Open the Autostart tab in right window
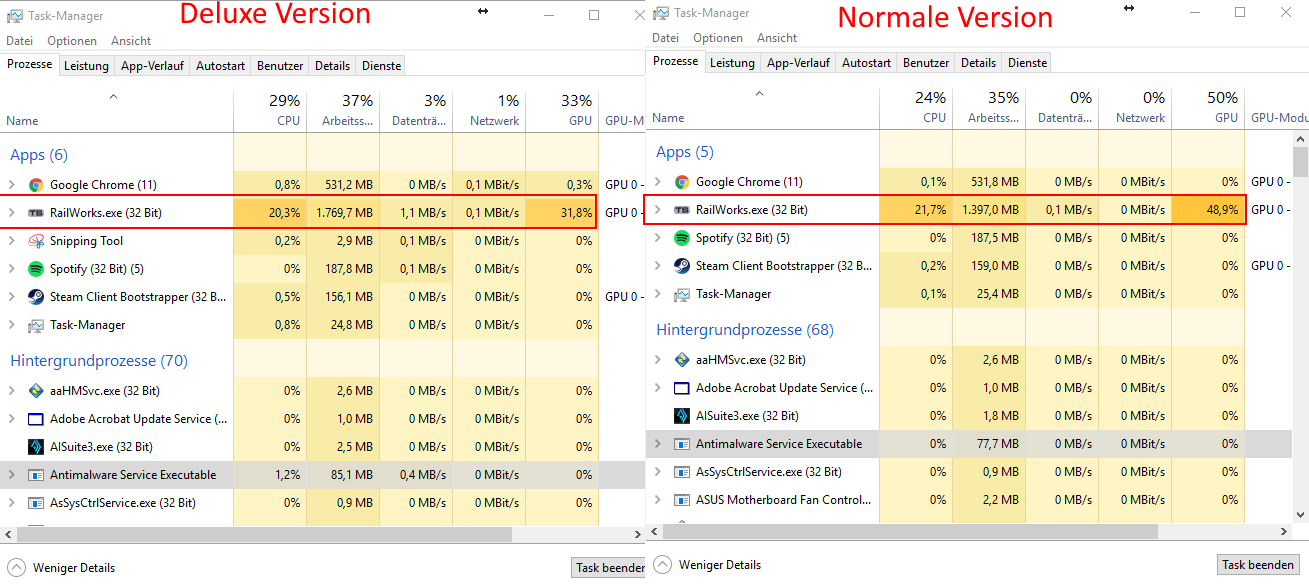Screen dimensions: 1309x588 pyautogui.click(x=866, y=63)
